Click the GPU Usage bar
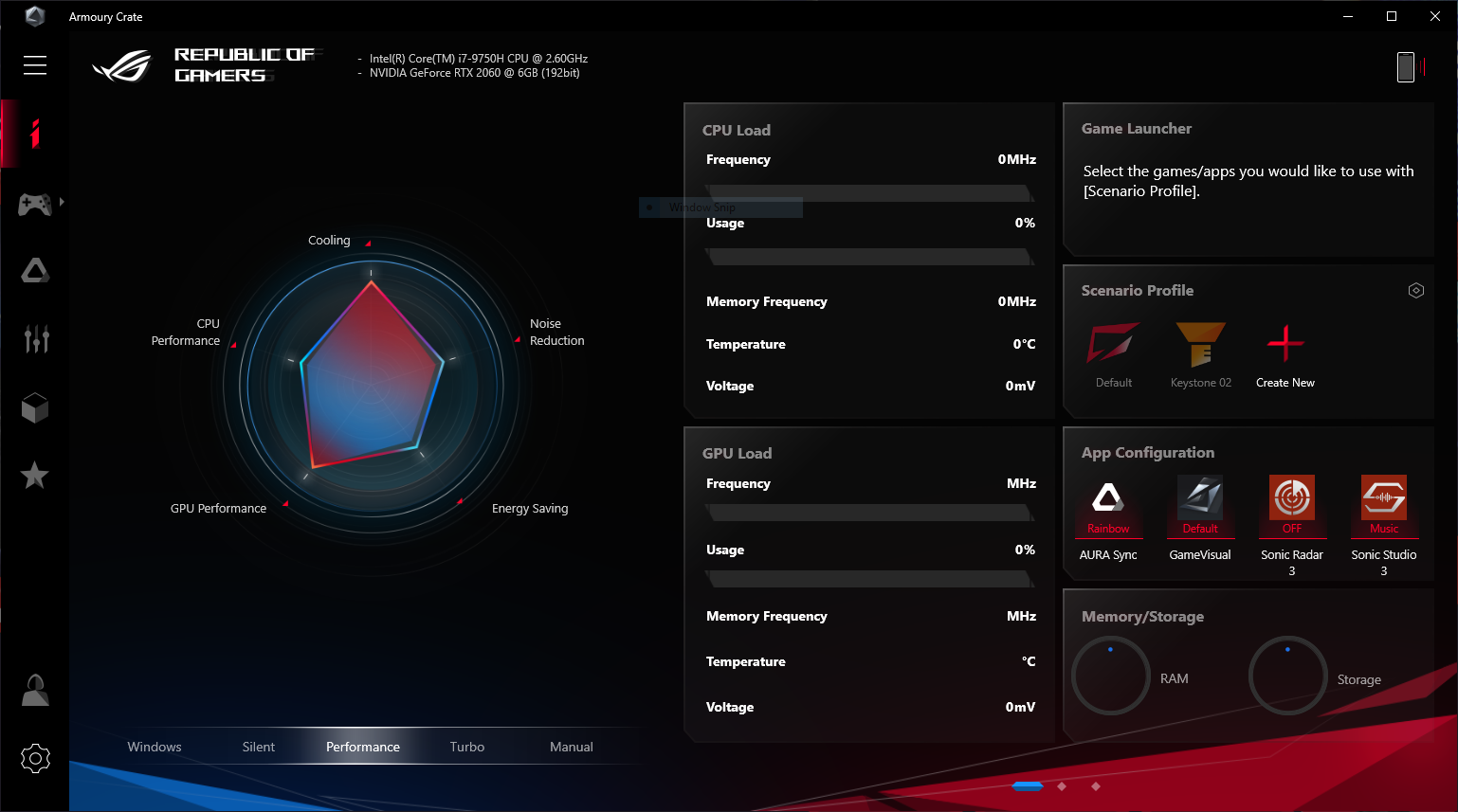This screenshot has height=812, width=1458. (870, 579)
